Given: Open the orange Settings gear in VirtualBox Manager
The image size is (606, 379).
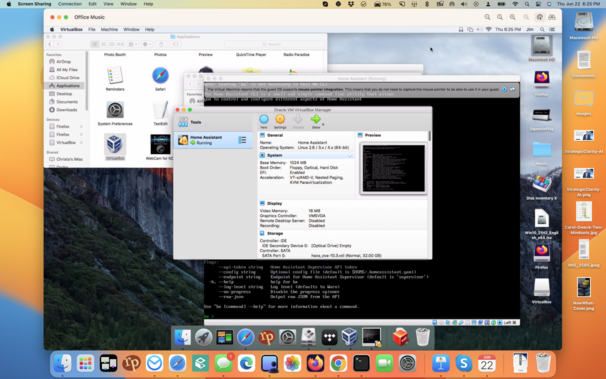Looking at the screenshot, I should click(x=280, y=120).
